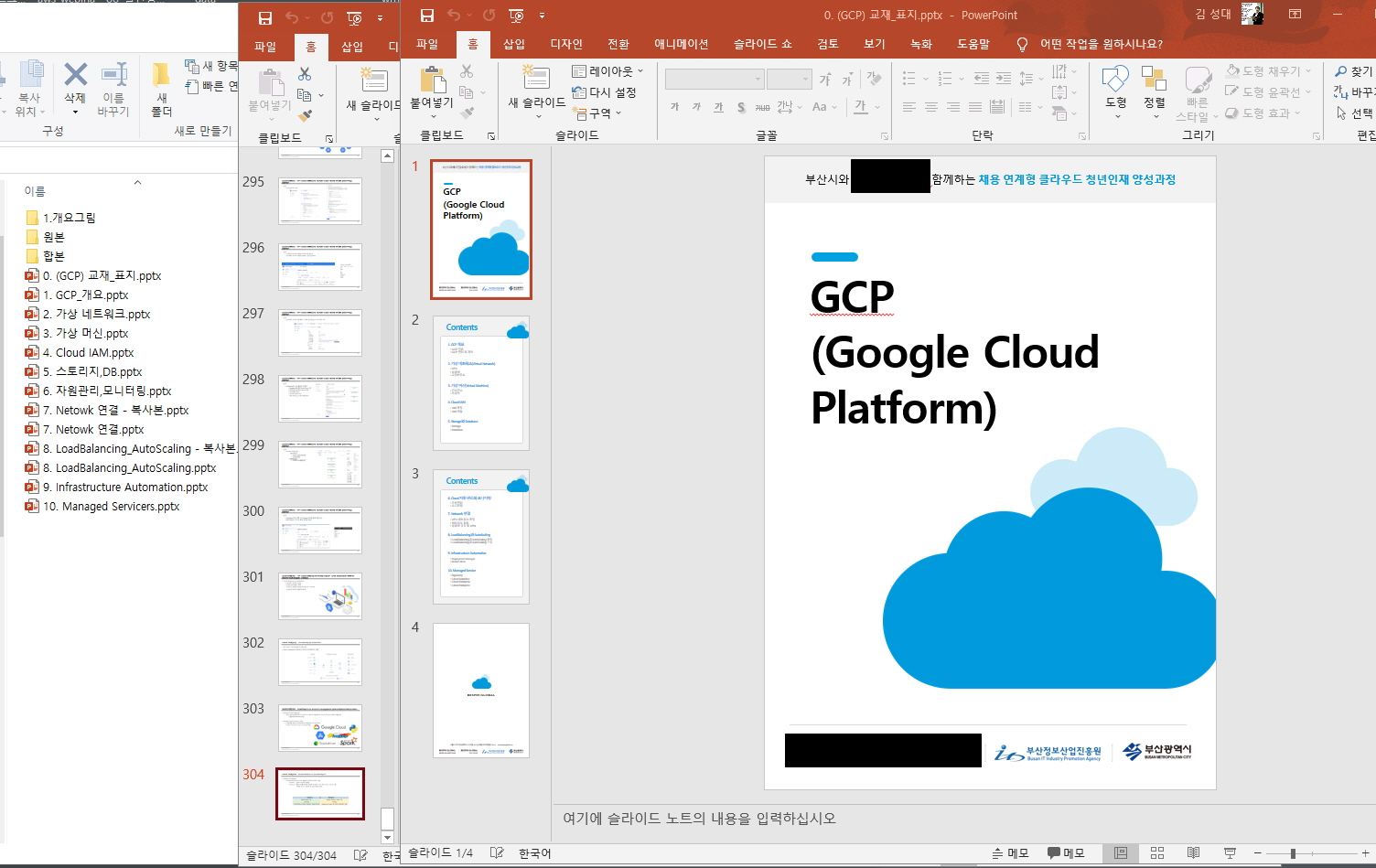Click the Save icon in the background PowerPoint window
Screen dimensions: 1376x868
tap(265, 18)
